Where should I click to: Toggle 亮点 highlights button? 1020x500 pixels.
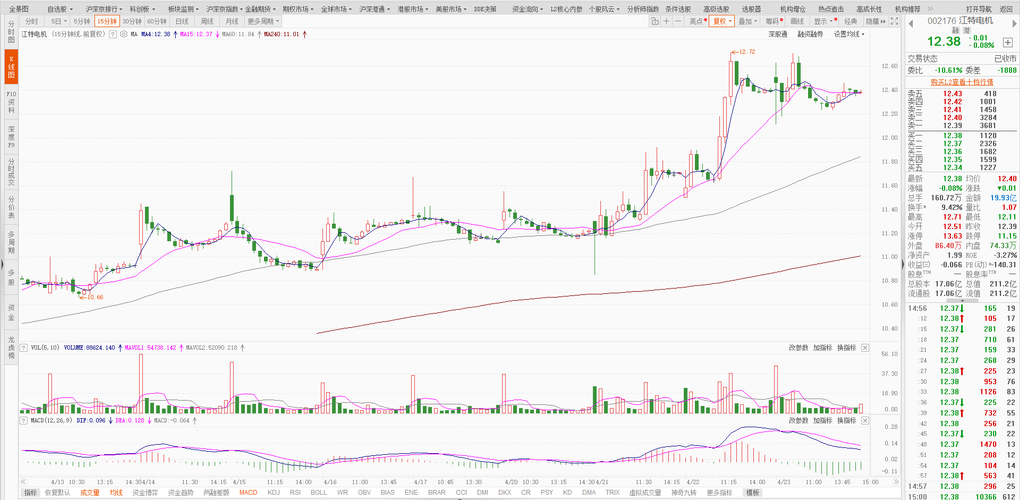click(x=698, y=21)
